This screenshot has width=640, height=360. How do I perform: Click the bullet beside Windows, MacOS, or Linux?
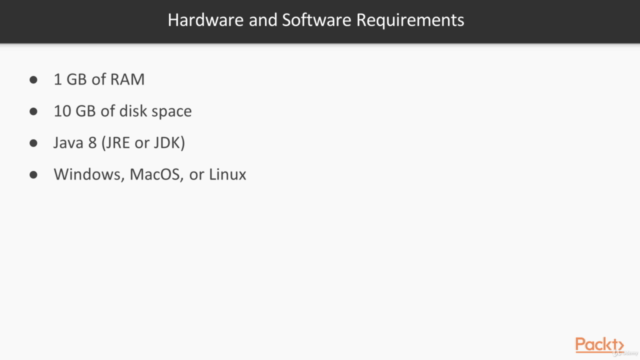33,175
